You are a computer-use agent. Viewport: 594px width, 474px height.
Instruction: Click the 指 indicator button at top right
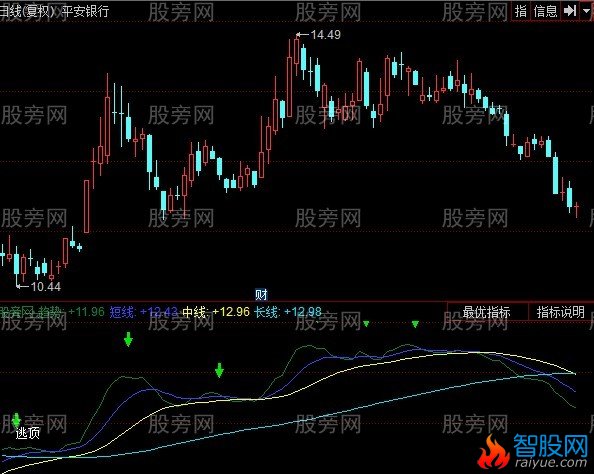(x=521, y=11)
